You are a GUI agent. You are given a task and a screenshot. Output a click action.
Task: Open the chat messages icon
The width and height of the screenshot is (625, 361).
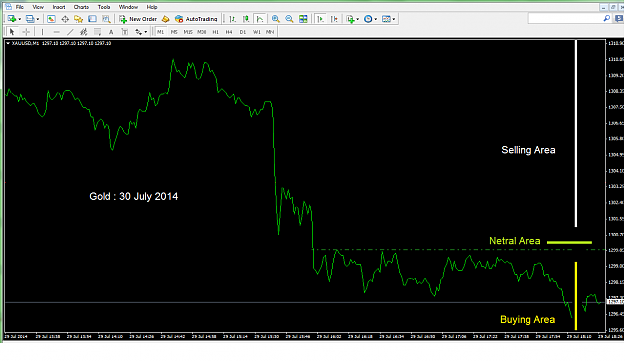point(619,18)
